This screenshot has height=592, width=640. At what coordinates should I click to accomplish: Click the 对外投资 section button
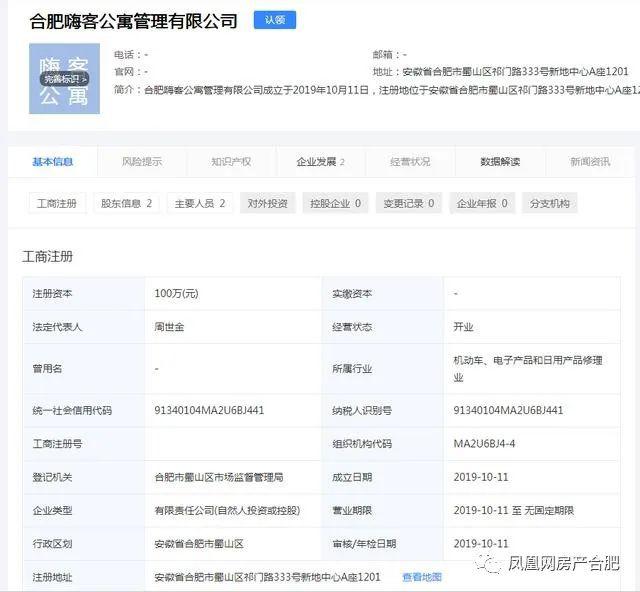point(268,203)
